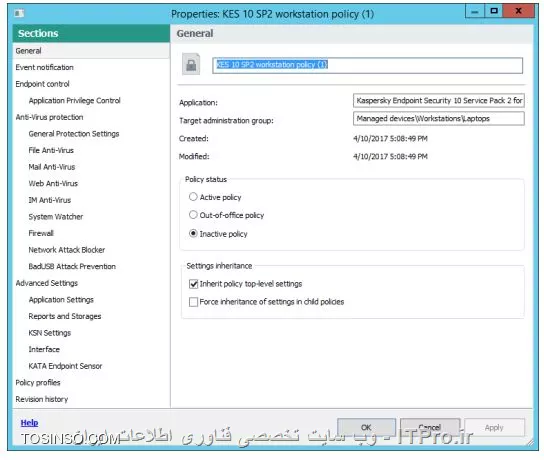Uncheck Inherit policy top-level settings
This screenshot has width=544, height=460.
pyautogui.click(x=193, y=284)
